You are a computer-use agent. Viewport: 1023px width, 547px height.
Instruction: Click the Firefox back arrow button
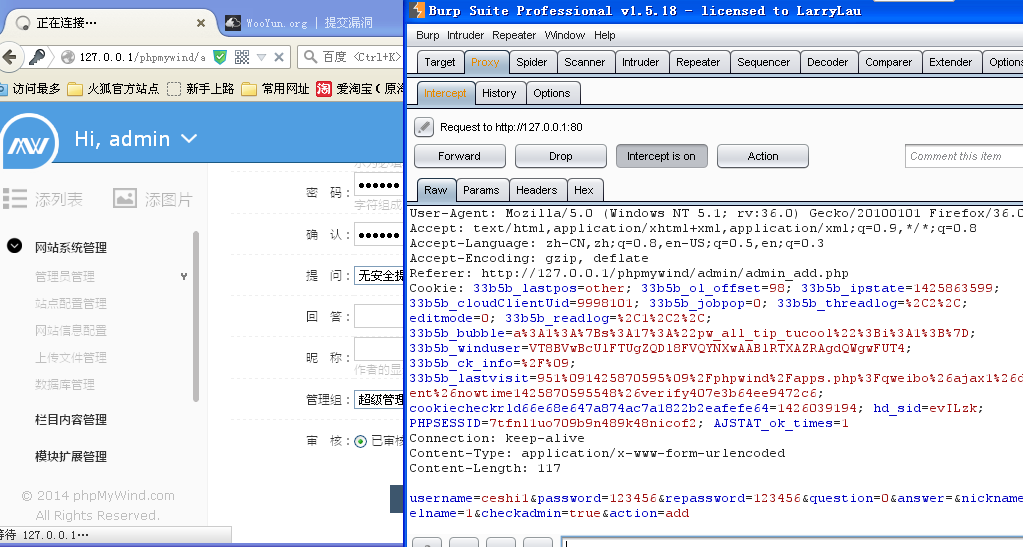(9, 57)
